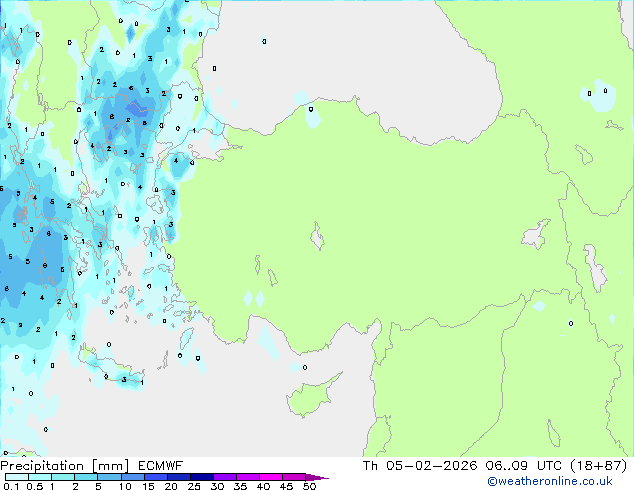Click the island of Cyprus on map
The image size is (634, 490).
[x=311, y=396]
